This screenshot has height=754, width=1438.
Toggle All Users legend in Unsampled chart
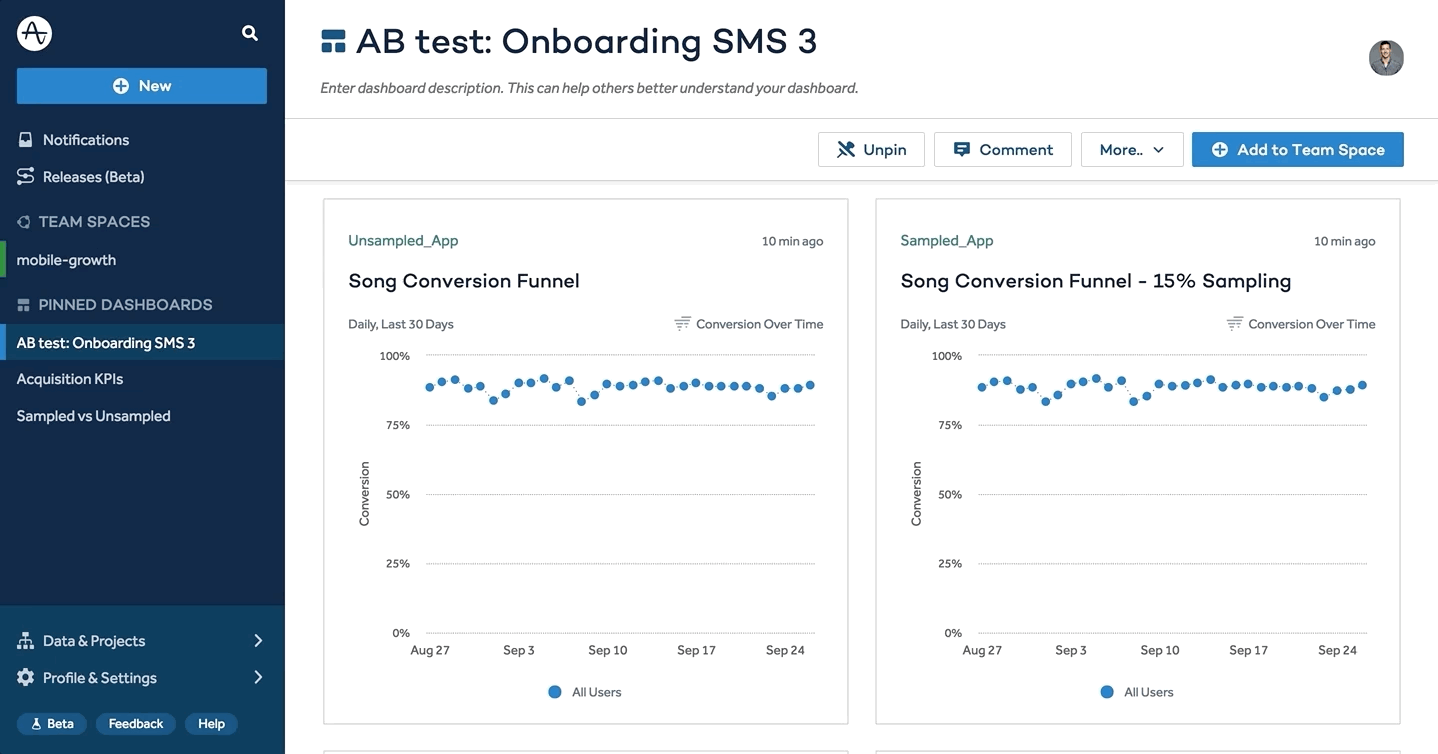[x=585, y=692]
